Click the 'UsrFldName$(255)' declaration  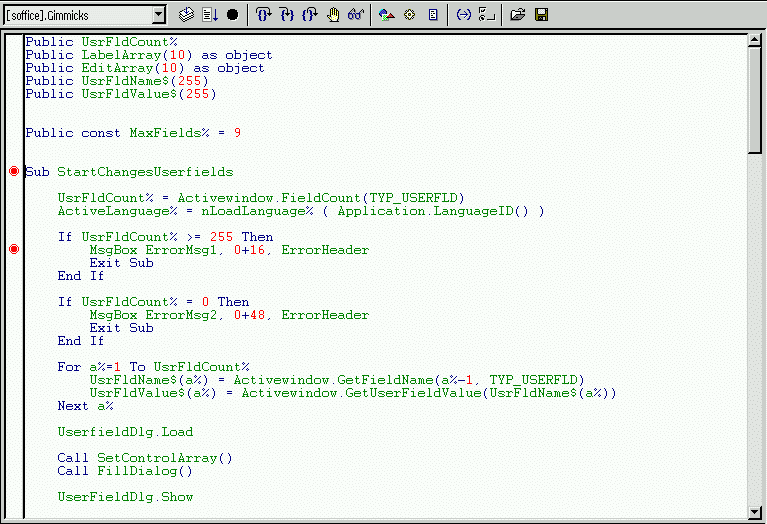pos(145,81)
